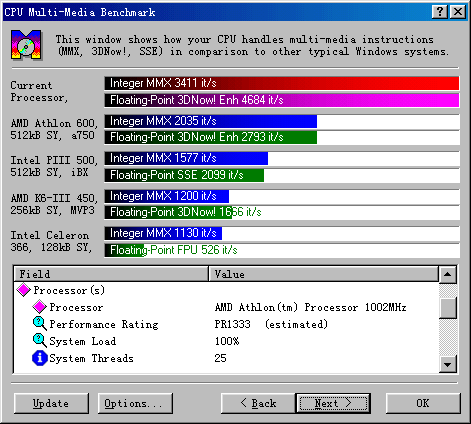Click the AMD K6-III 450 reference label
Screen dimensions: 471x424
54,204
